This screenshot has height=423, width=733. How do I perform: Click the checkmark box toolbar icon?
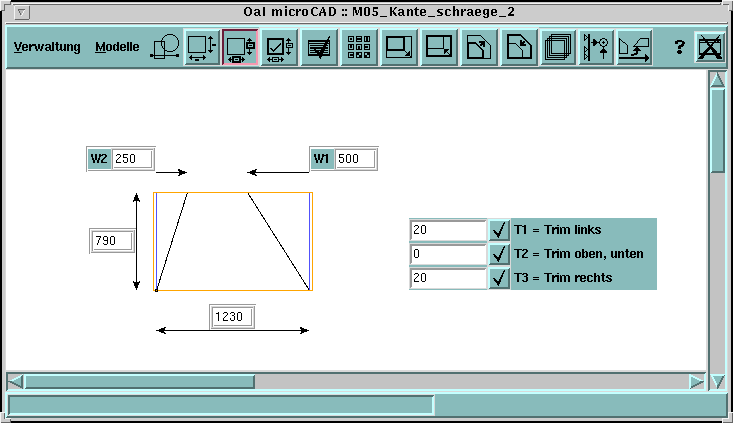click(x=280, y=47)
